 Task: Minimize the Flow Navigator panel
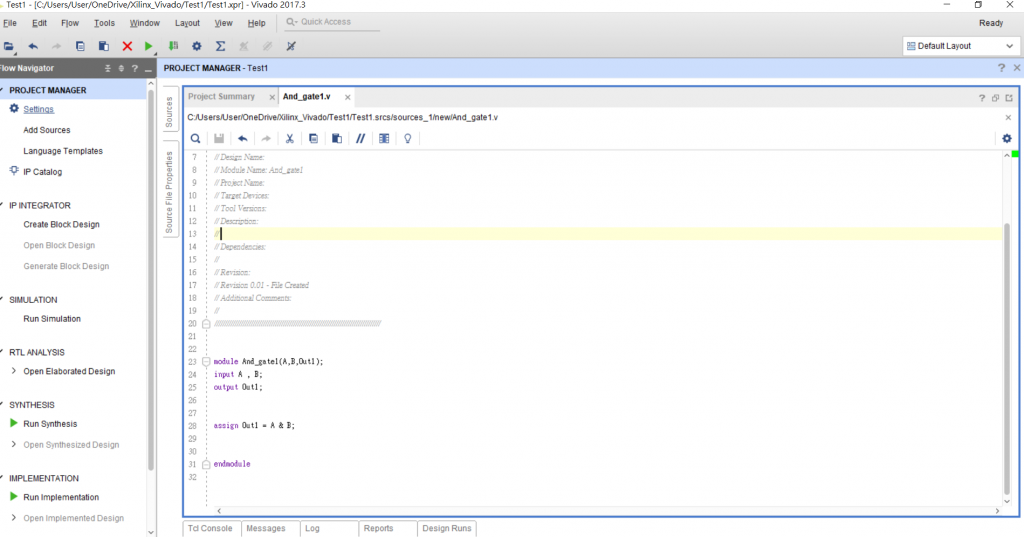point(148,69)
